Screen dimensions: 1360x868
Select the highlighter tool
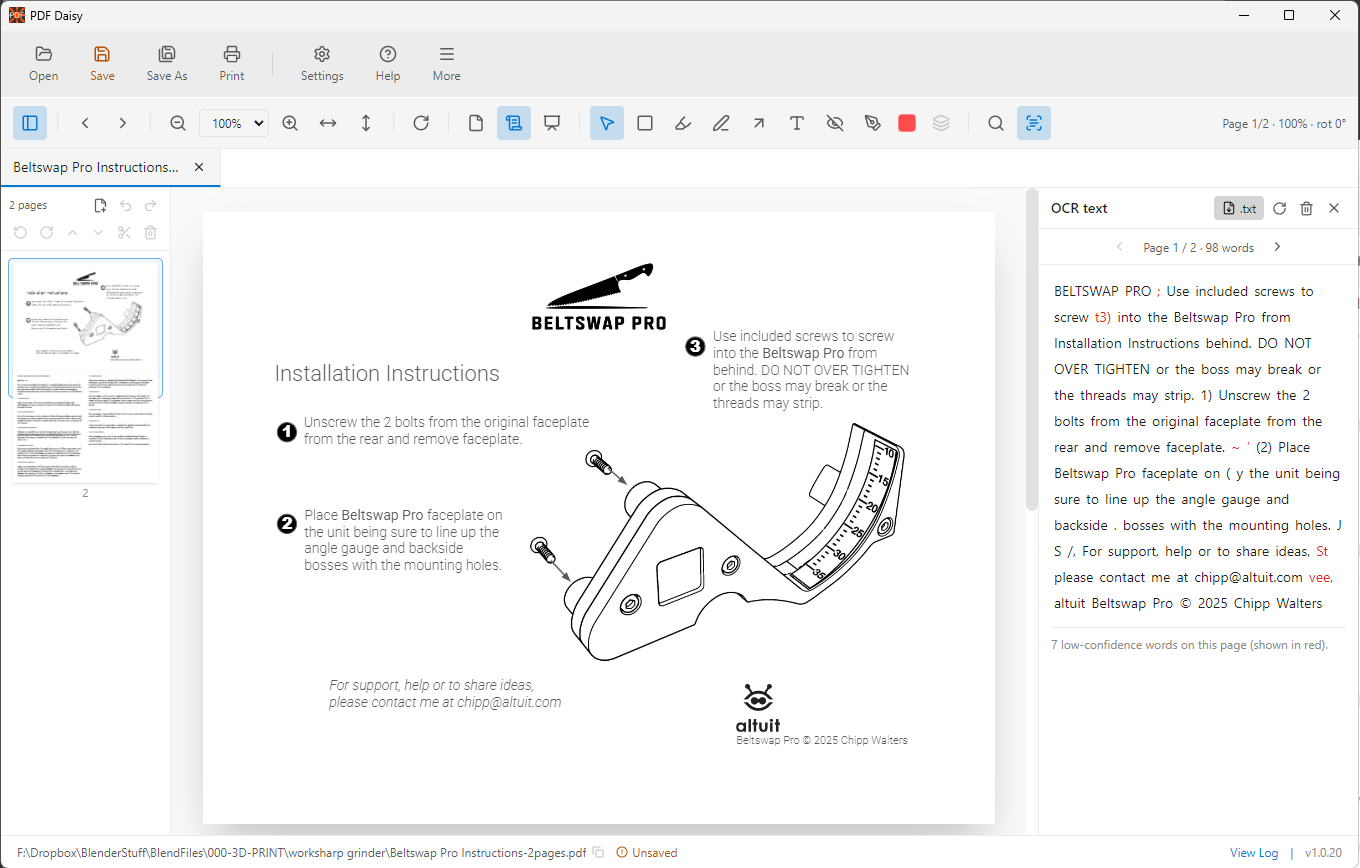(x=683, y=123)
